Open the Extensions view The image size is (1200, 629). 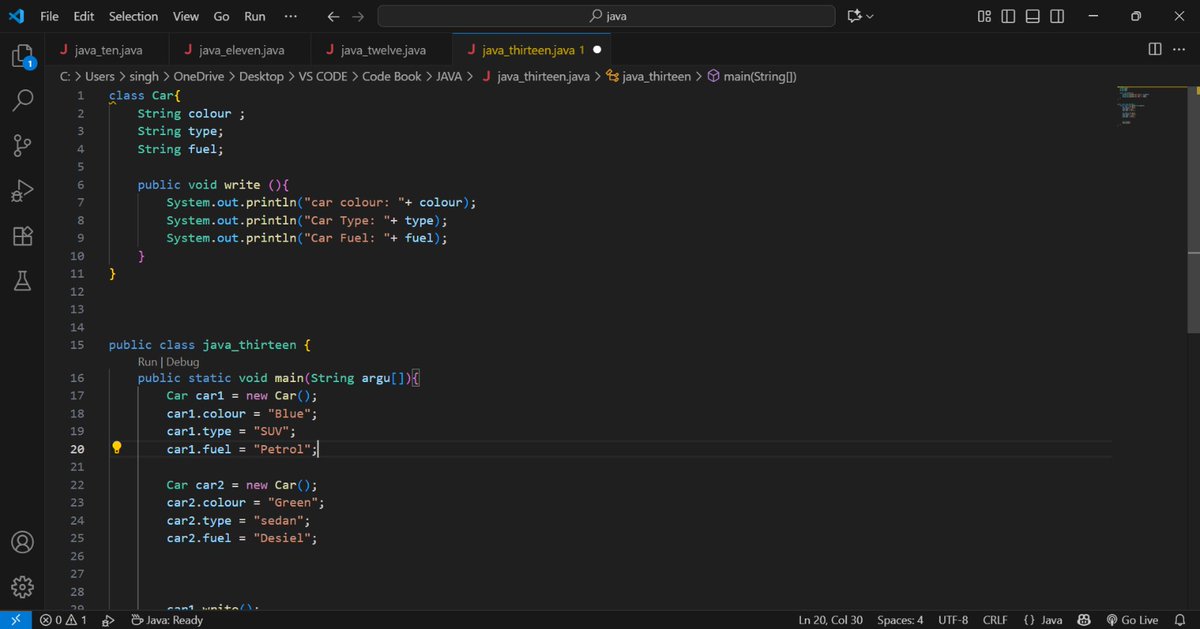pos(24,237)
